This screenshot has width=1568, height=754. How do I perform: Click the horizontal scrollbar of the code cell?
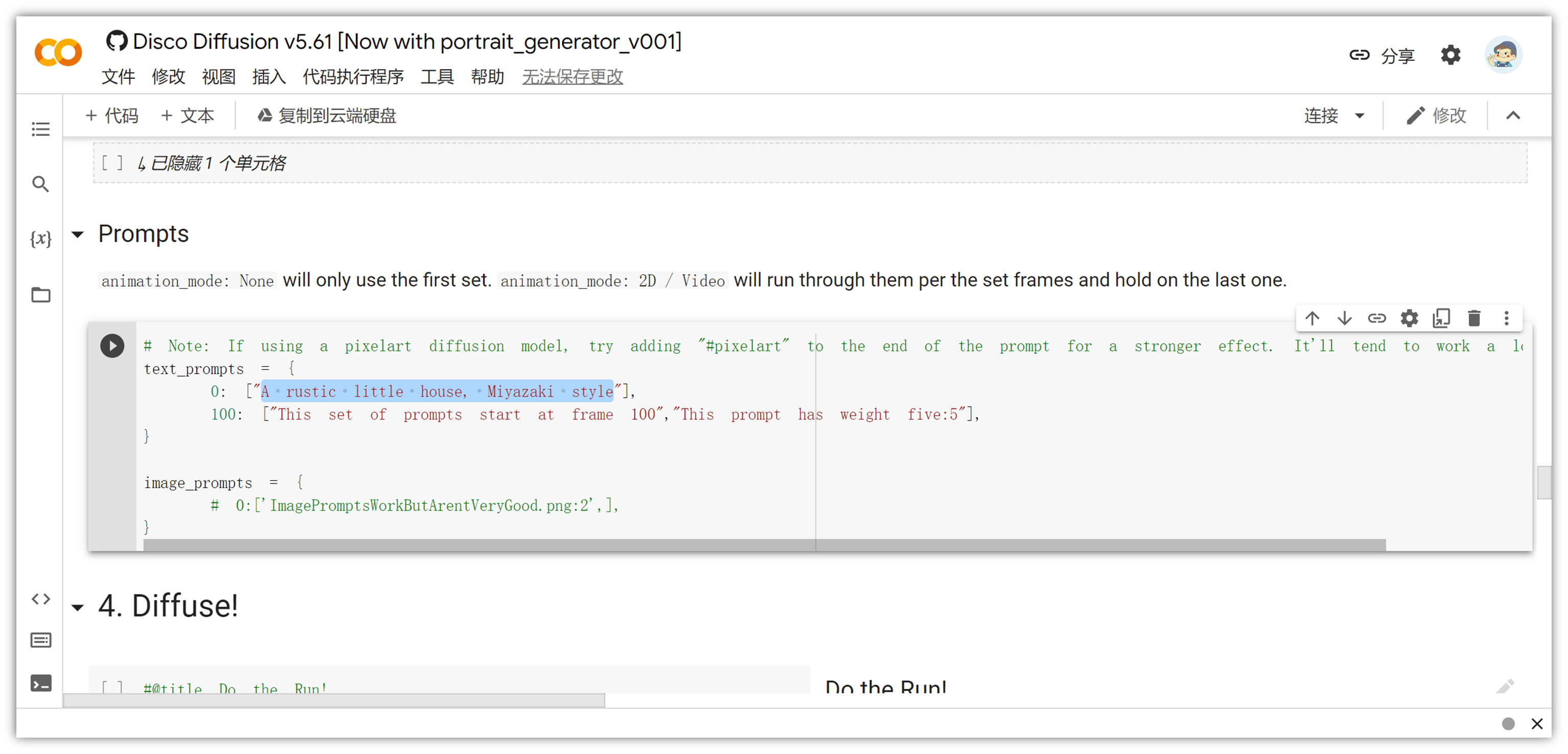coord(764,545)
